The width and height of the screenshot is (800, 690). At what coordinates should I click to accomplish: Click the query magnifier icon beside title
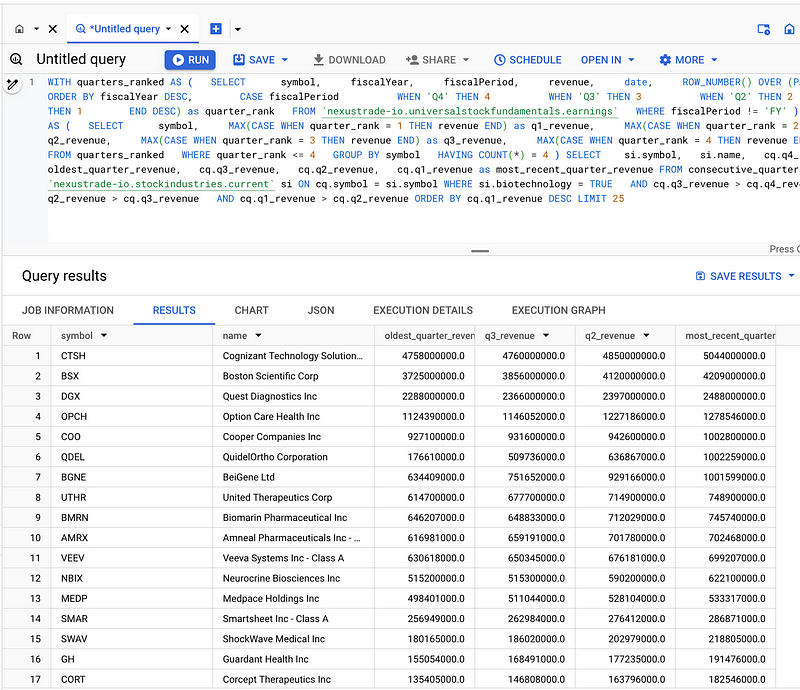pyautogui.click(x=16, y=60)
